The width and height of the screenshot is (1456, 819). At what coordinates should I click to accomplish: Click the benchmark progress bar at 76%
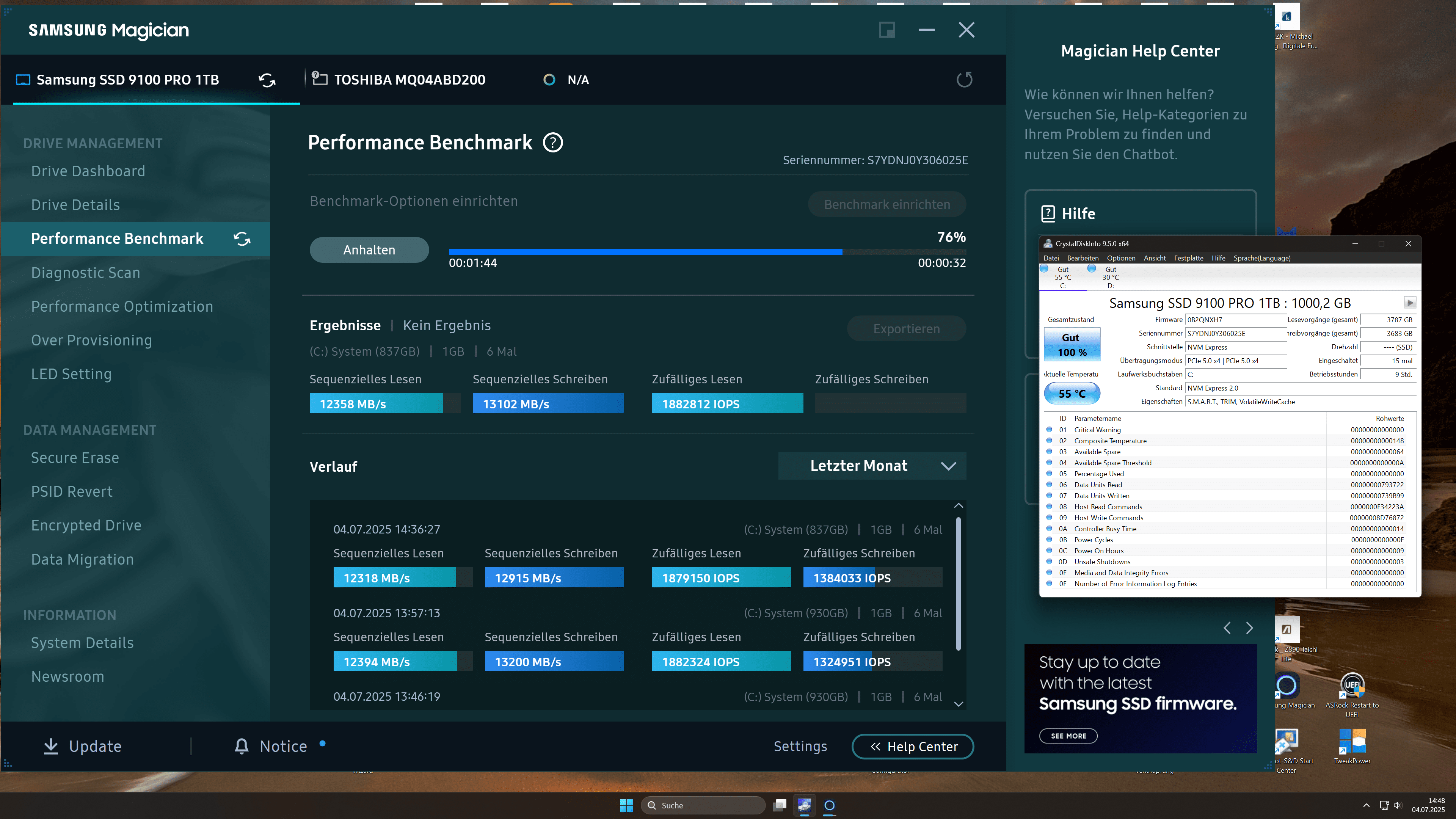tap(707, 251)
